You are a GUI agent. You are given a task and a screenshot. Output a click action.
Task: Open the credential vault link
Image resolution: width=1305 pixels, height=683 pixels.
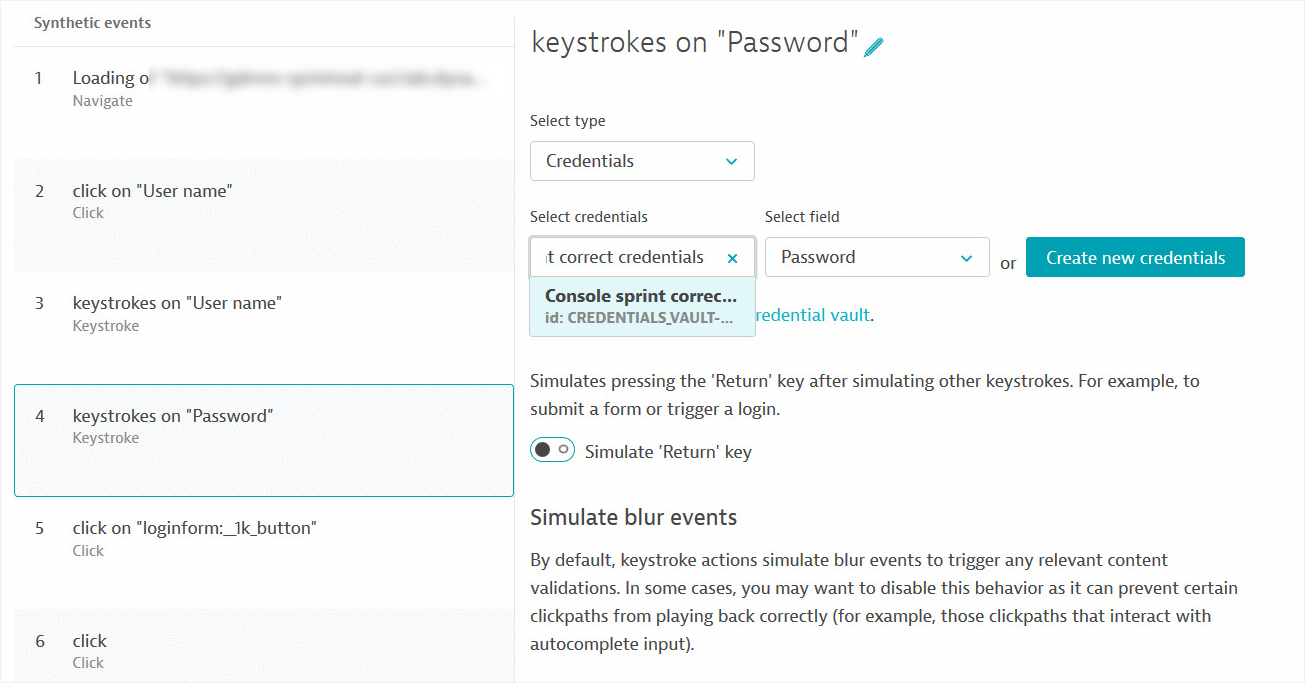coord(814,314)
